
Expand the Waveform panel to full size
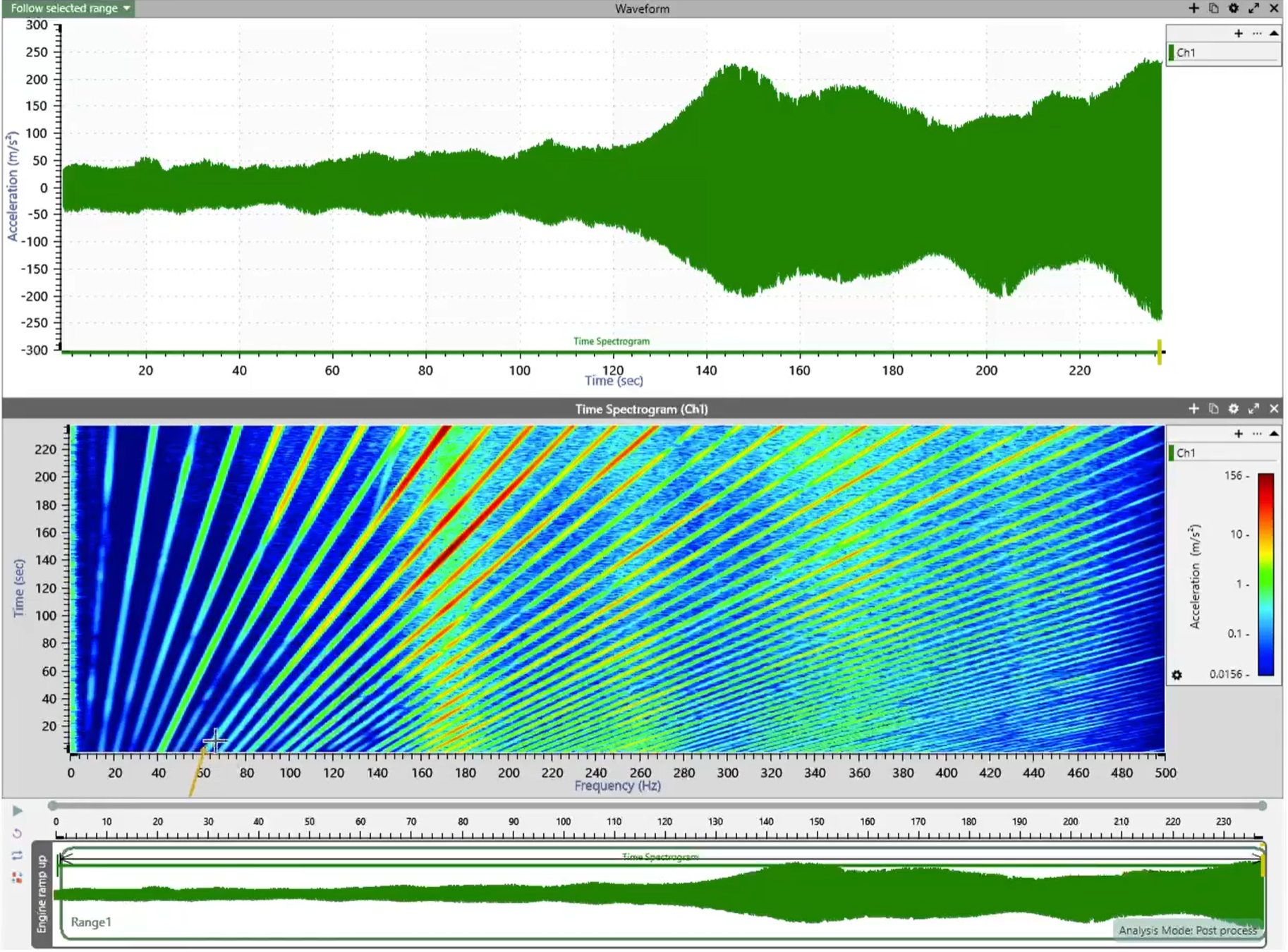click(x=1253, y=8)
